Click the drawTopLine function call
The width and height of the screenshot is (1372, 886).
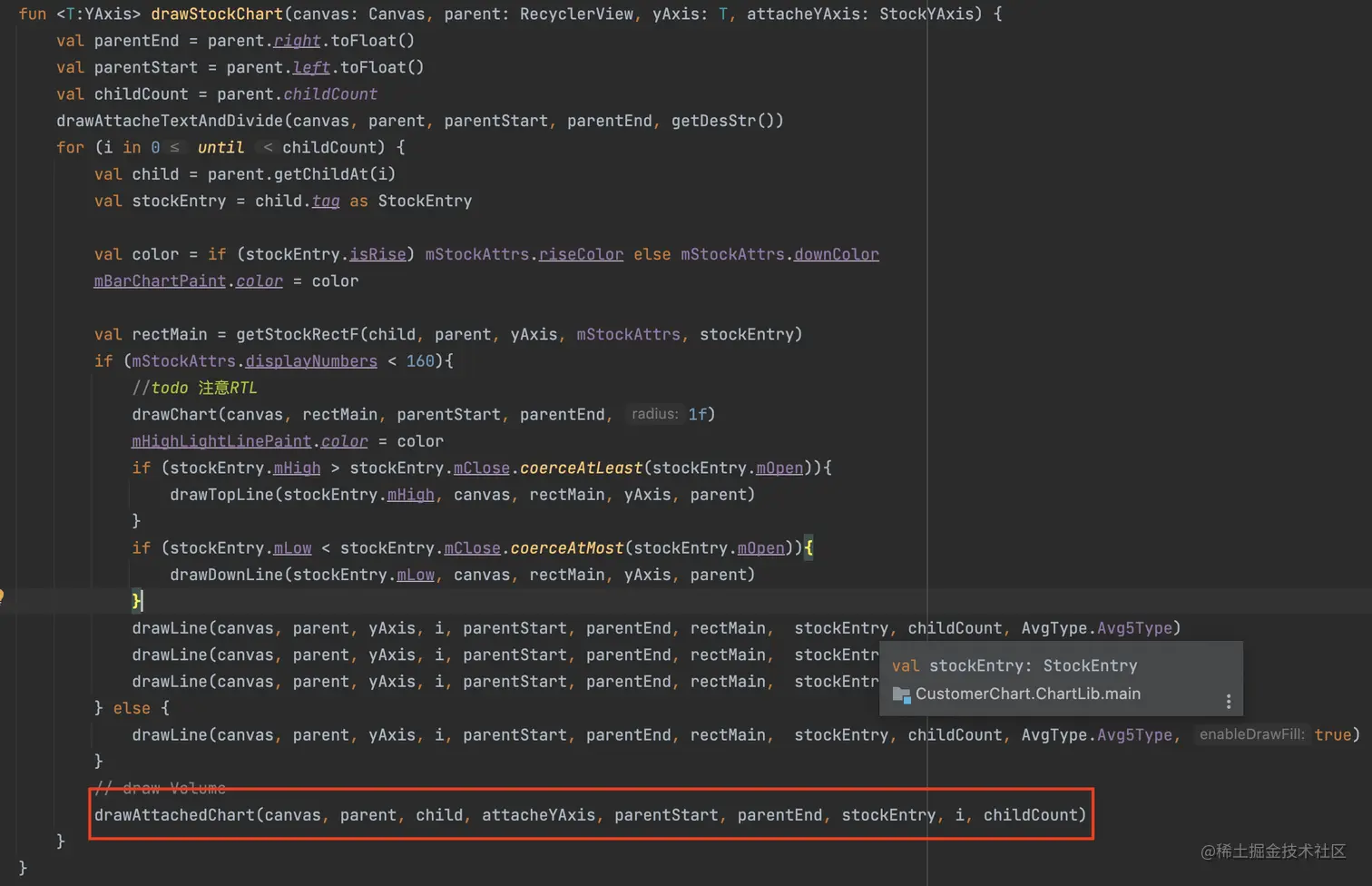click(x=221, y=495)
